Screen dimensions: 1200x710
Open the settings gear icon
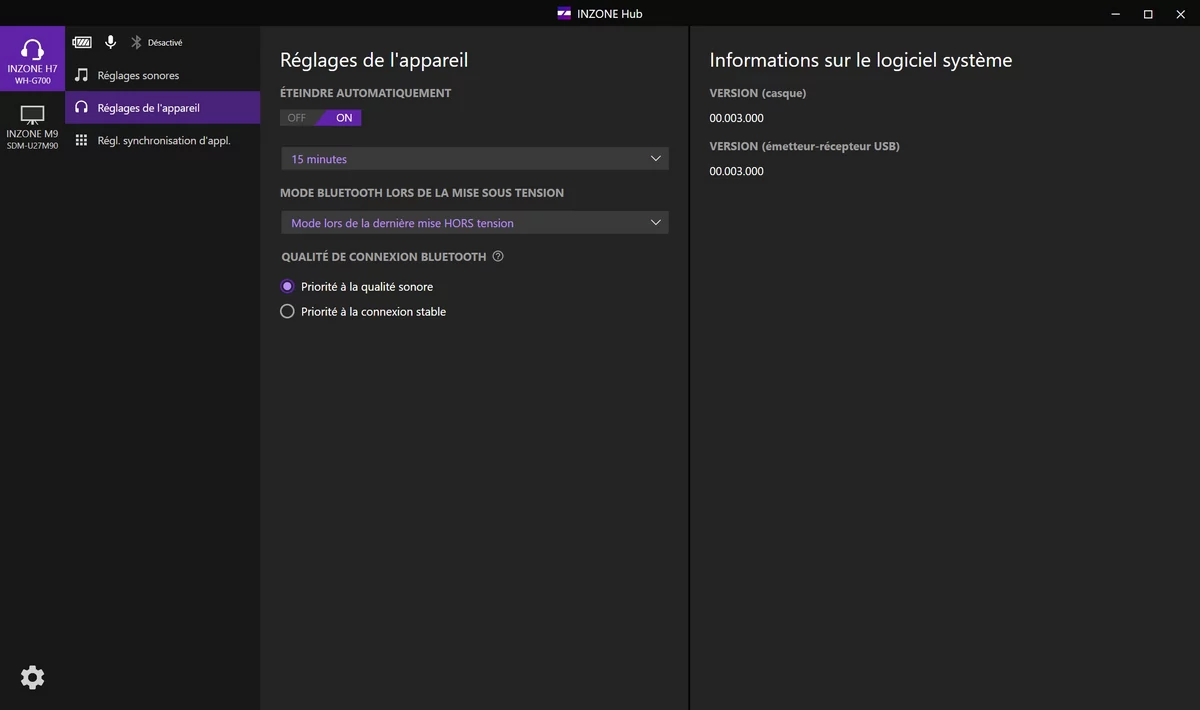pos(32,678)
